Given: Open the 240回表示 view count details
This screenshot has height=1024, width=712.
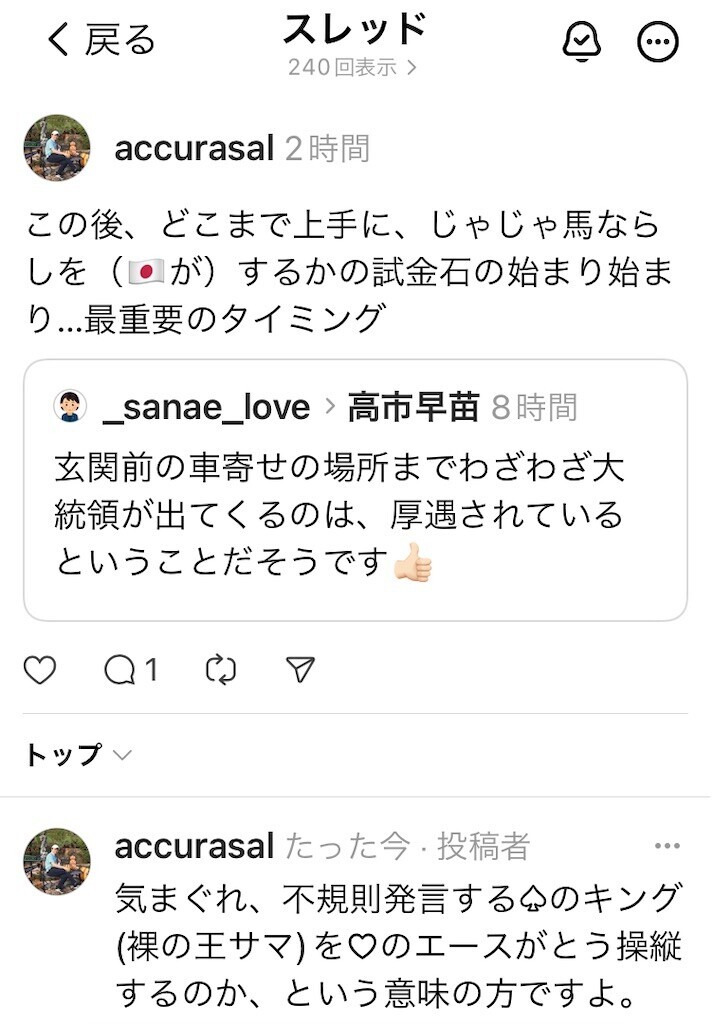Looking at the screenshot, I should (x=352, y=67).
